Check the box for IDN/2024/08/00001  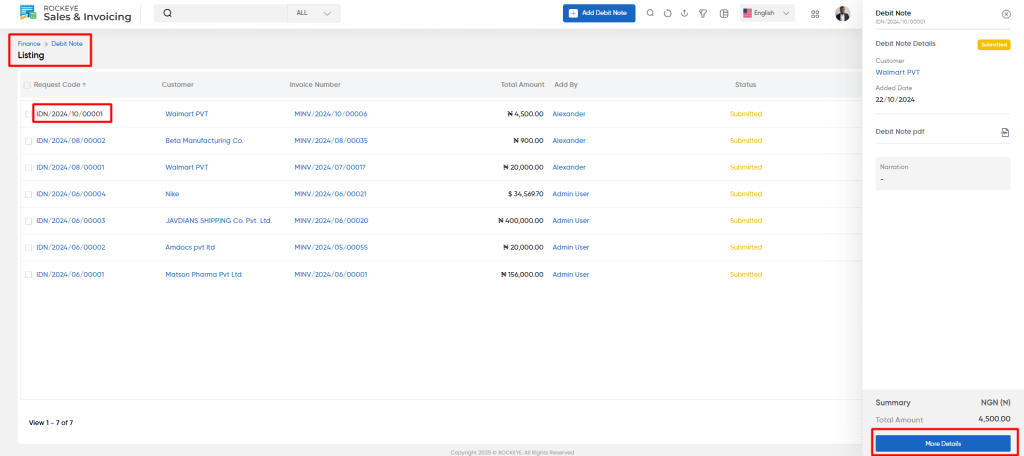point(28,168)
